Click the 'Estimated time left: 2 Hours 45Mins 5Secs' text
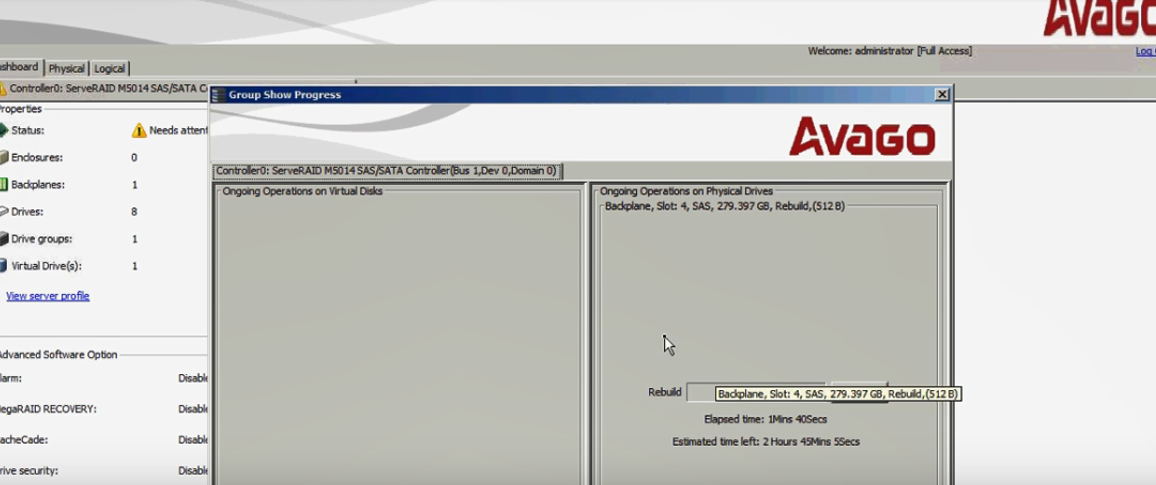This screenshot has width=1156, height=485. [765, 442]
